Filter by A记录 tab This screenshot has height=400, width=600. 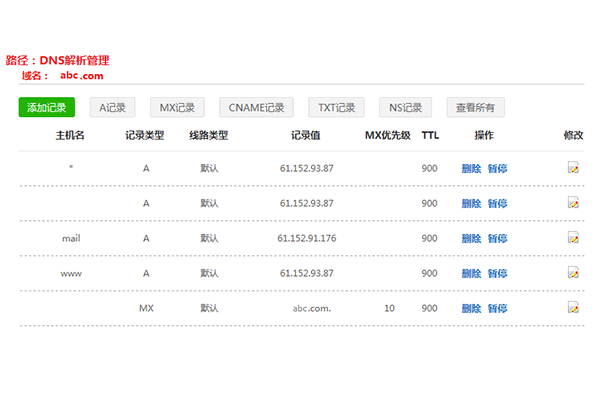coord(112,107)
